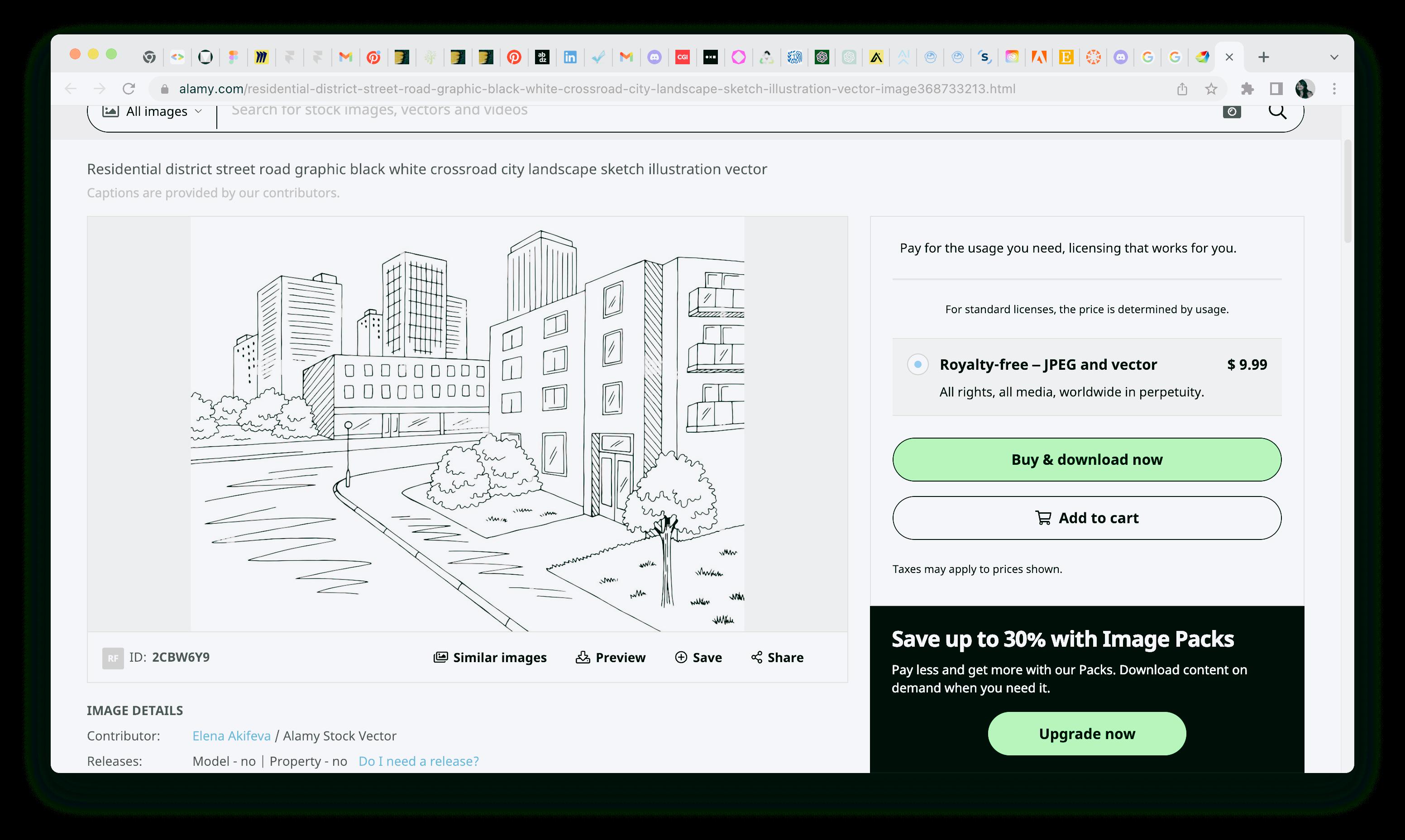Open Chrome three-dot menu

pos(1334,89)
